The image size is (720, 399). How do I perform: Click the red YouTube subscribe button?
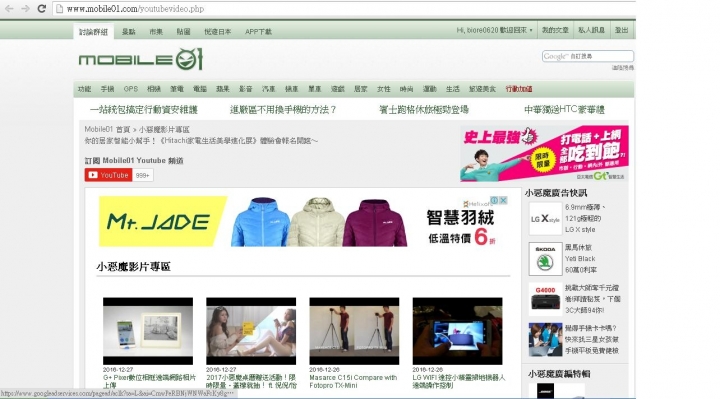[x=108, y=175]
